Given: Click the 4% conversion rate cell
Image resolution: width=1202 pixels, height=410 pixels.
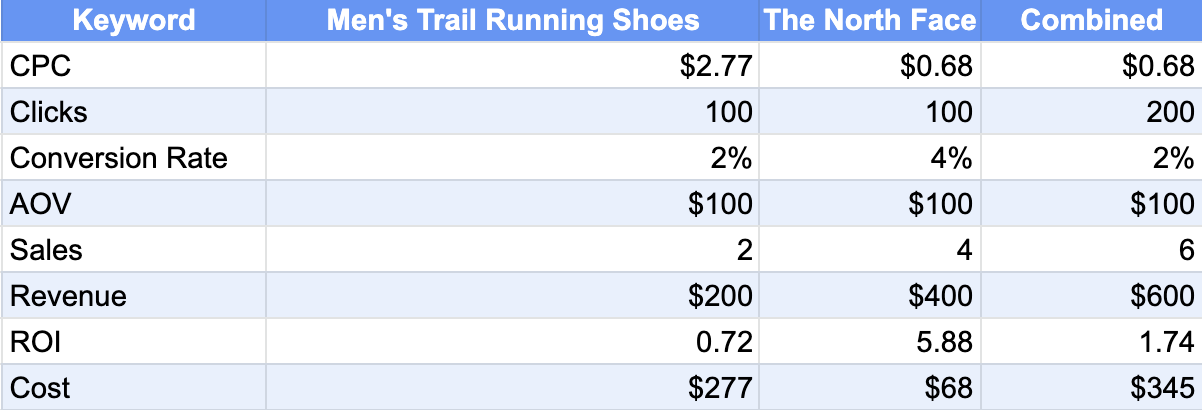Looking at the screenshot, I should tap(869, 158).
